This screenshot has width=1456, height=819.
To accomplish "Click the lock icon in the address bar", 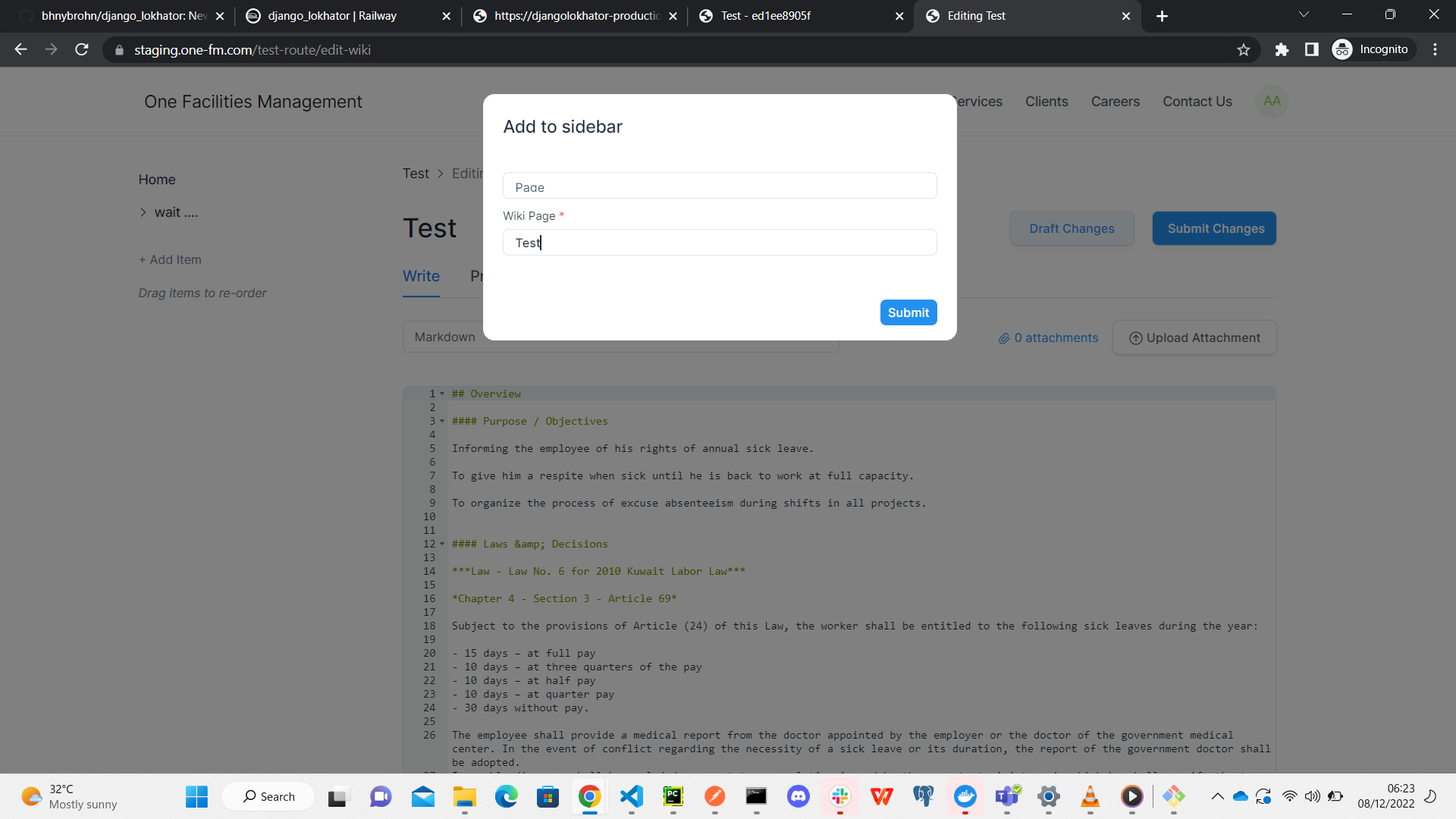I will coord(118,50).
